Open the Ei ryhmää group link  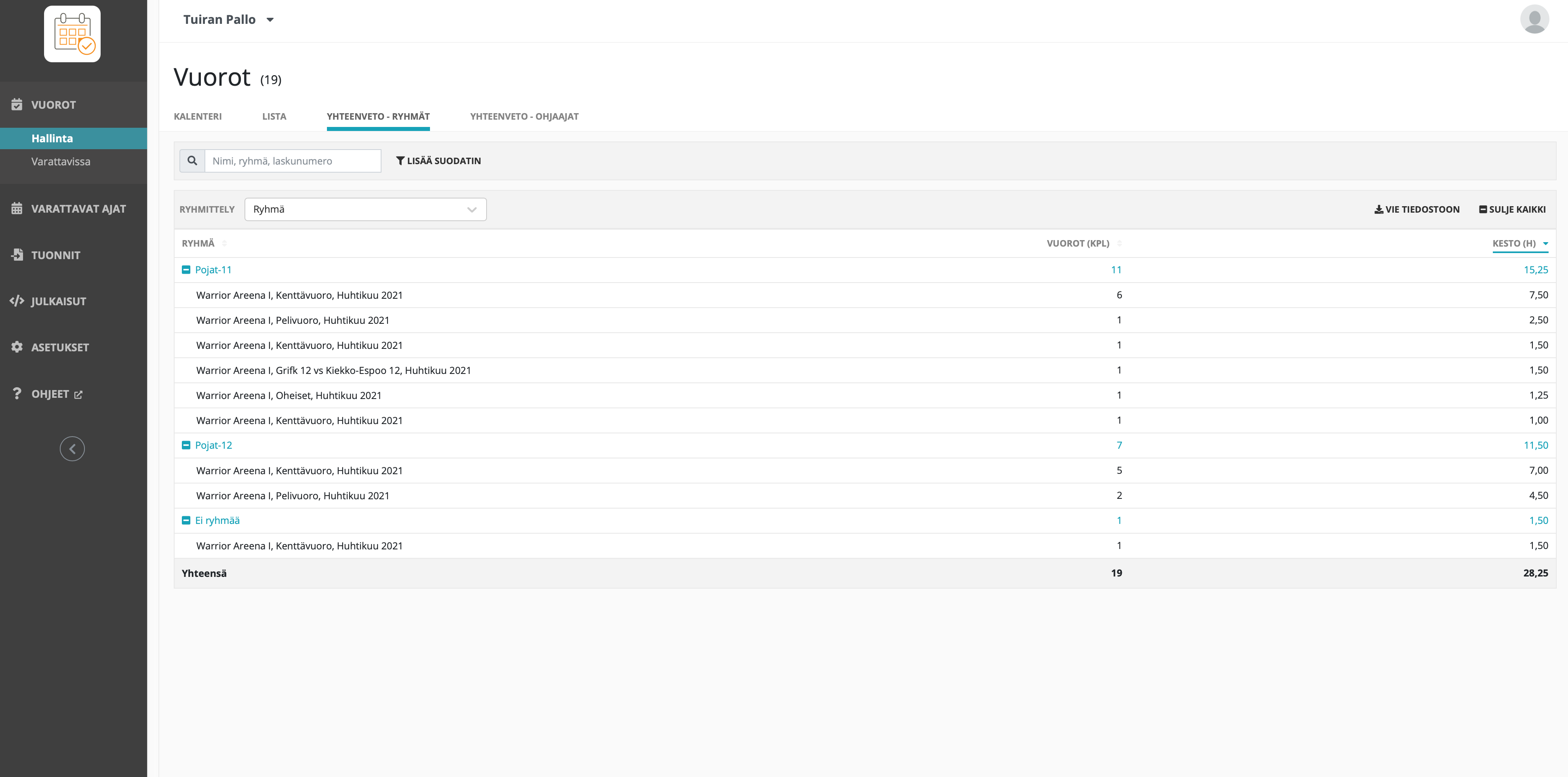coord(217,521)
